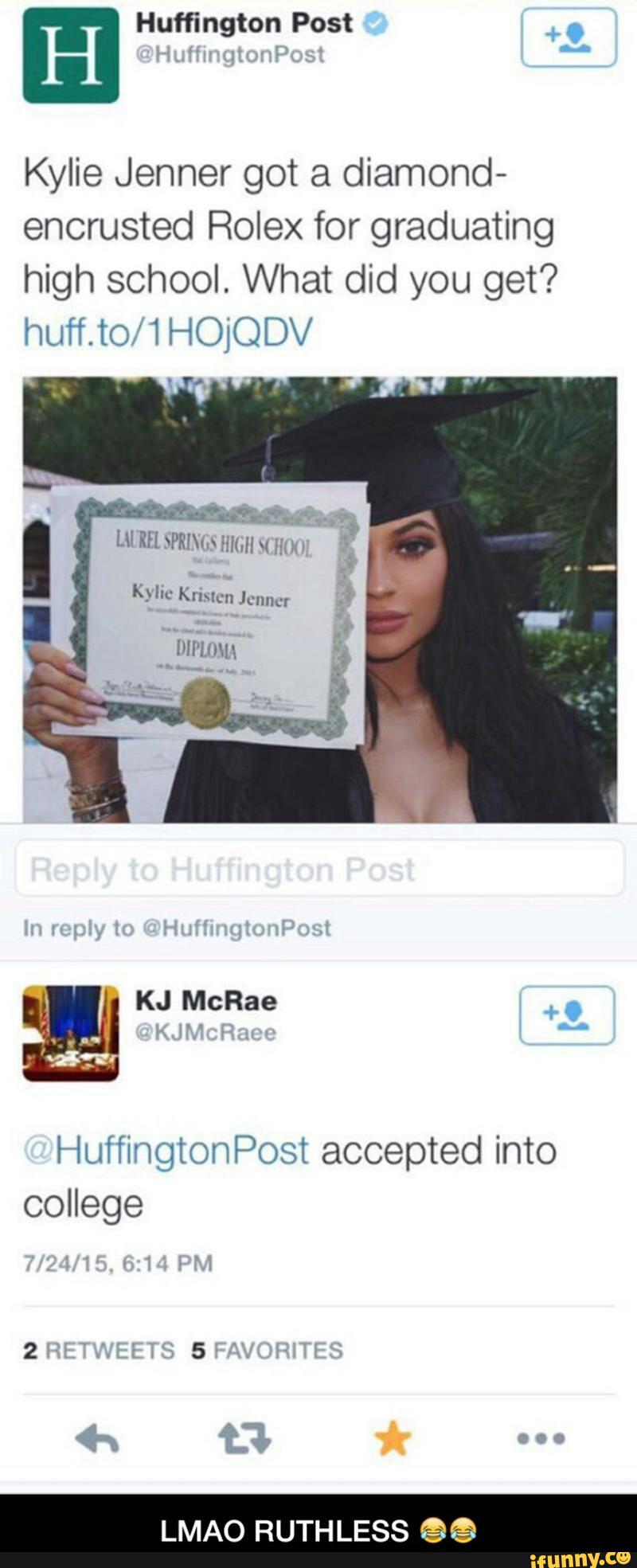Open KJ McRae's profile picture
The image size is (637, 1568).
coord(71,1033)
